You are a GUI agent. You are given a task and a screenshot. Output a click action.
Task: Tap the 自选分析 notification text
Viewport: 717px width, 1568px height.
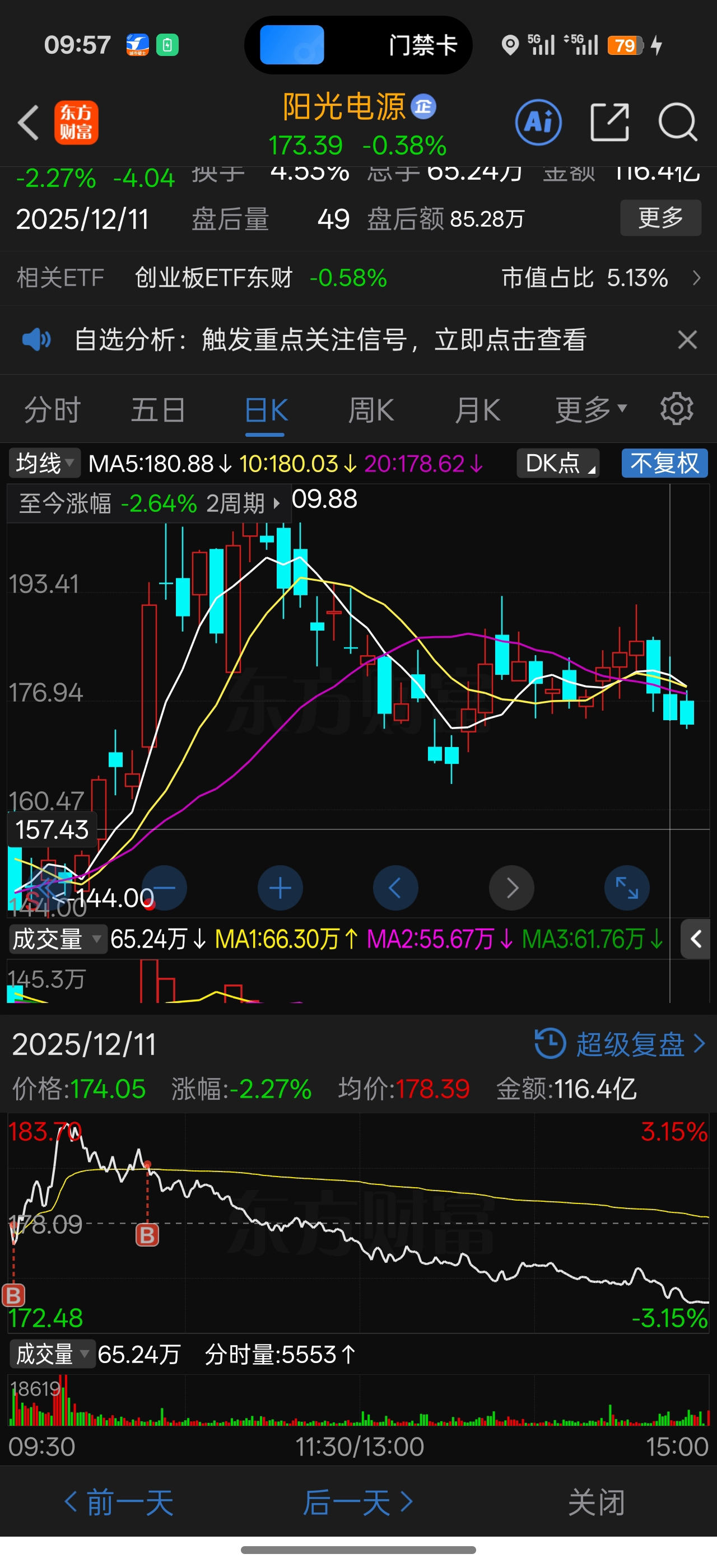point(330,340)
